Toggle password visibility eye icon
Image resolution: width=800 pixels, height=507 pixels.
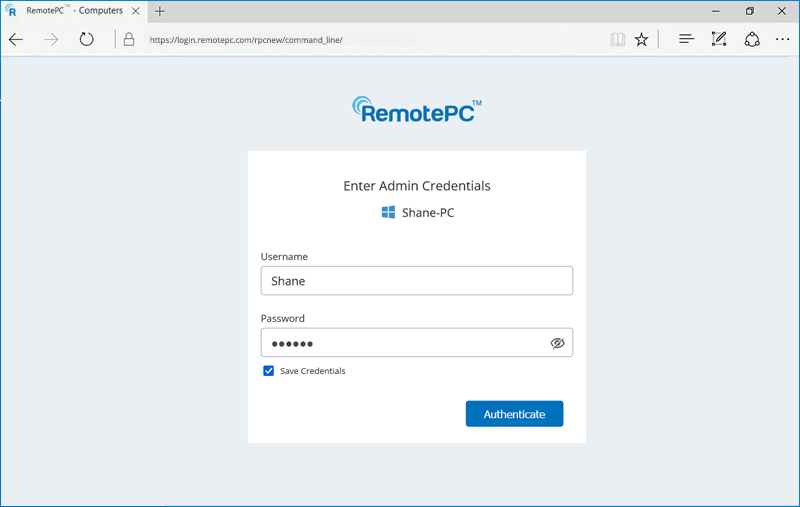tap(558, 343)
